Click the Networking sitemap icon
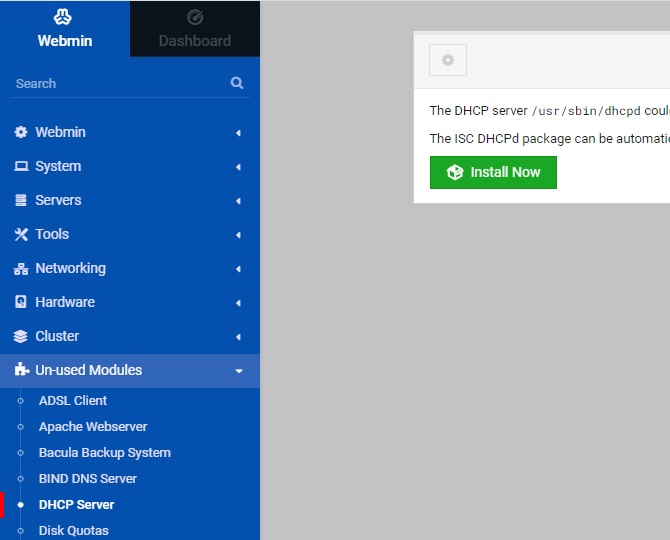Viewport: 670px width, 540px height. (21, 269)
